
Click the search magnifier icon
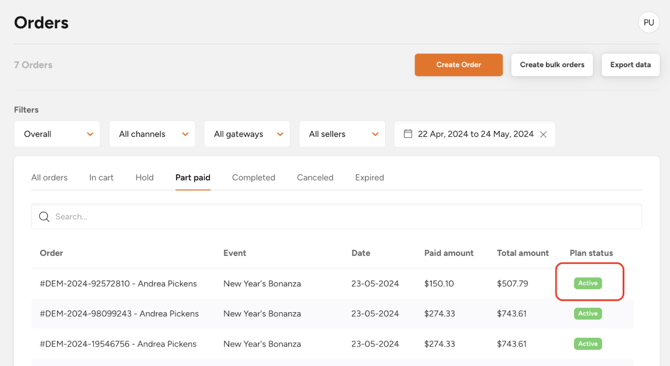pos(44,217)
